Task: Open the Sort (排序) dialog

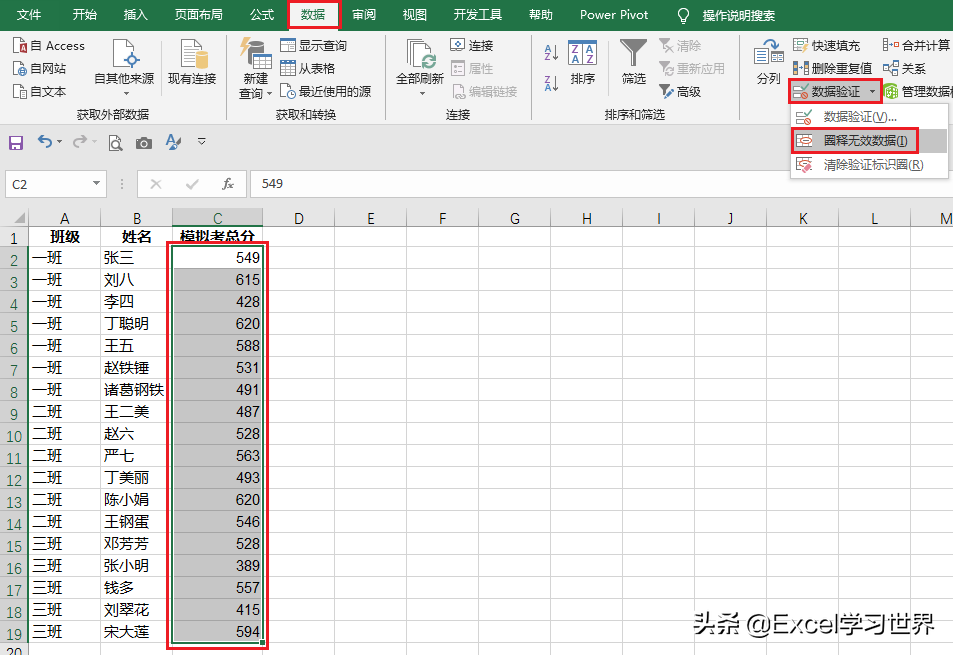Action: [x=582, y=62]
